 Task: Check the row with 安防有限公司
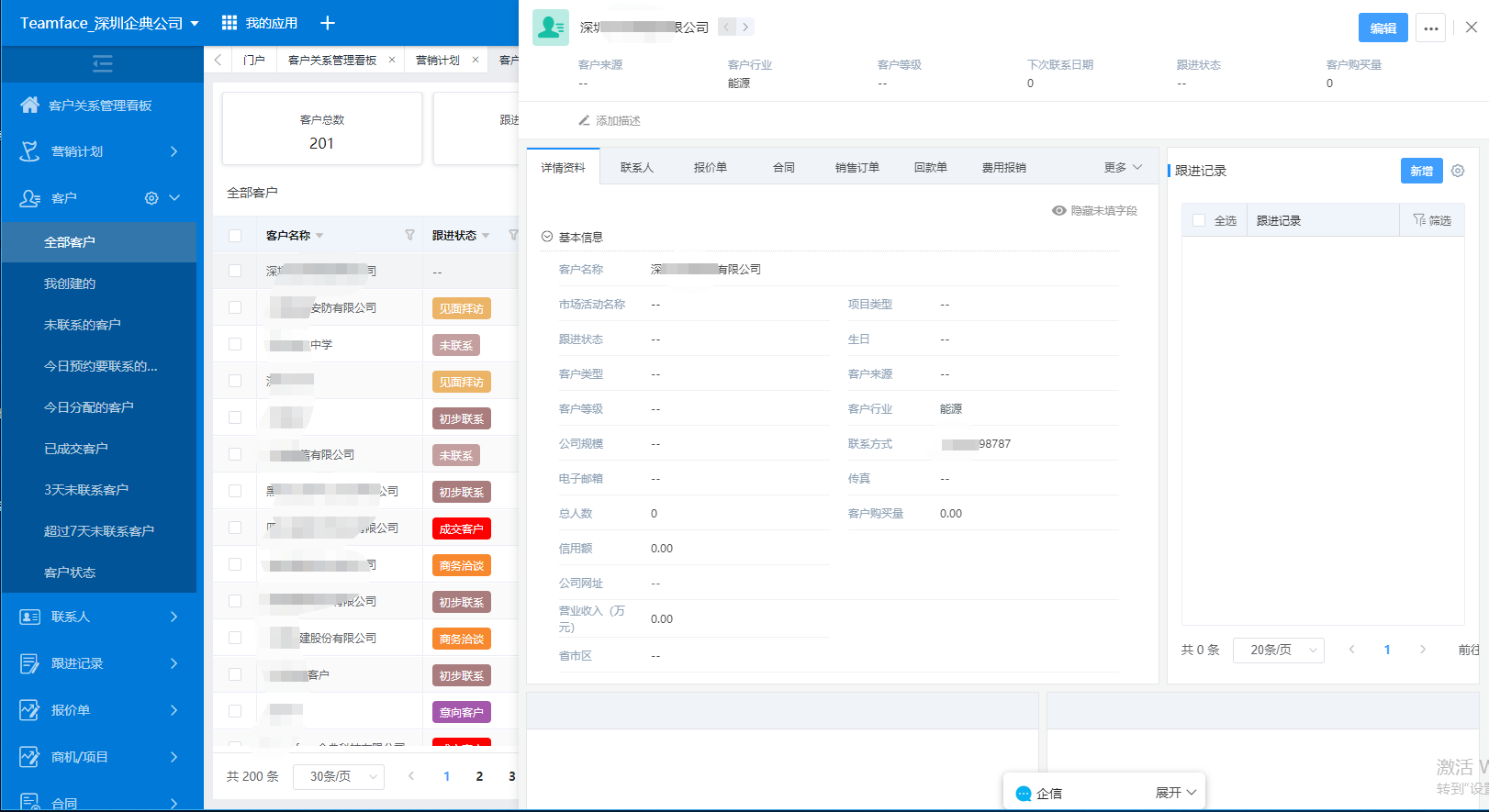click(235, 307)
